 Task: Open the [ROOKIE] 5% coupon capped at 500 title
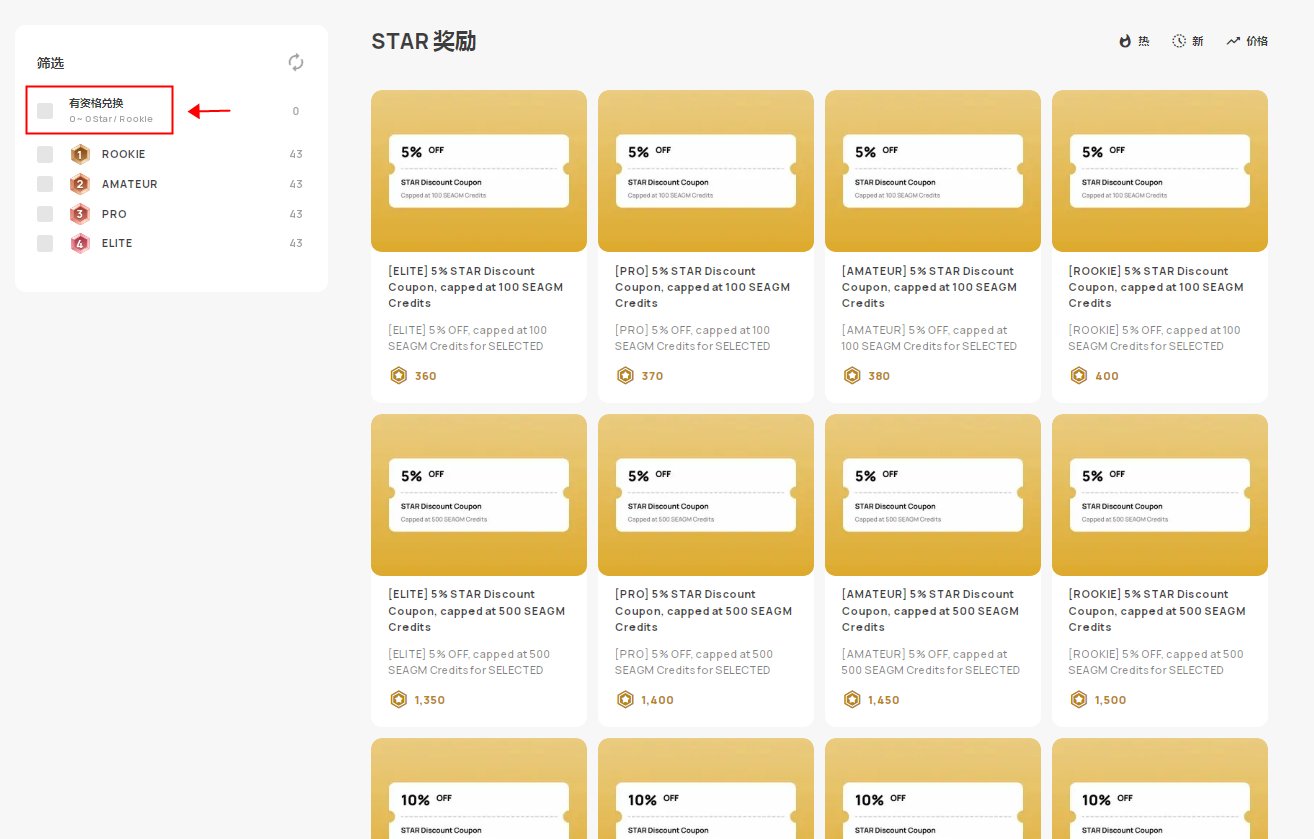tap(1157, 611)
